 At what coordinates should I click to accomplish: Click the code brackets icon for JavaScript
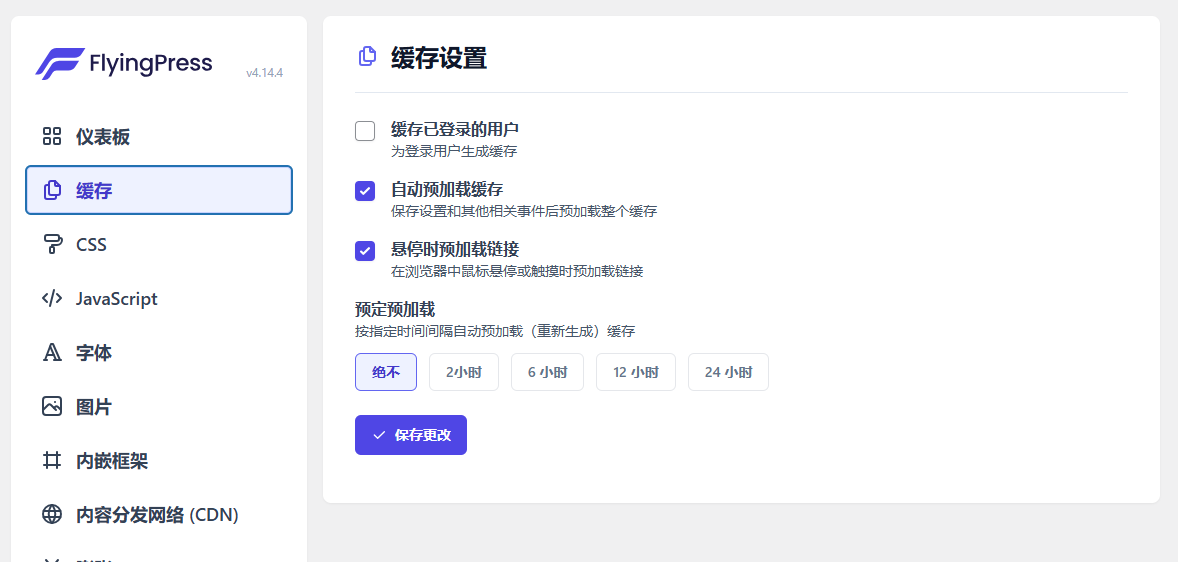click(52, 299)
